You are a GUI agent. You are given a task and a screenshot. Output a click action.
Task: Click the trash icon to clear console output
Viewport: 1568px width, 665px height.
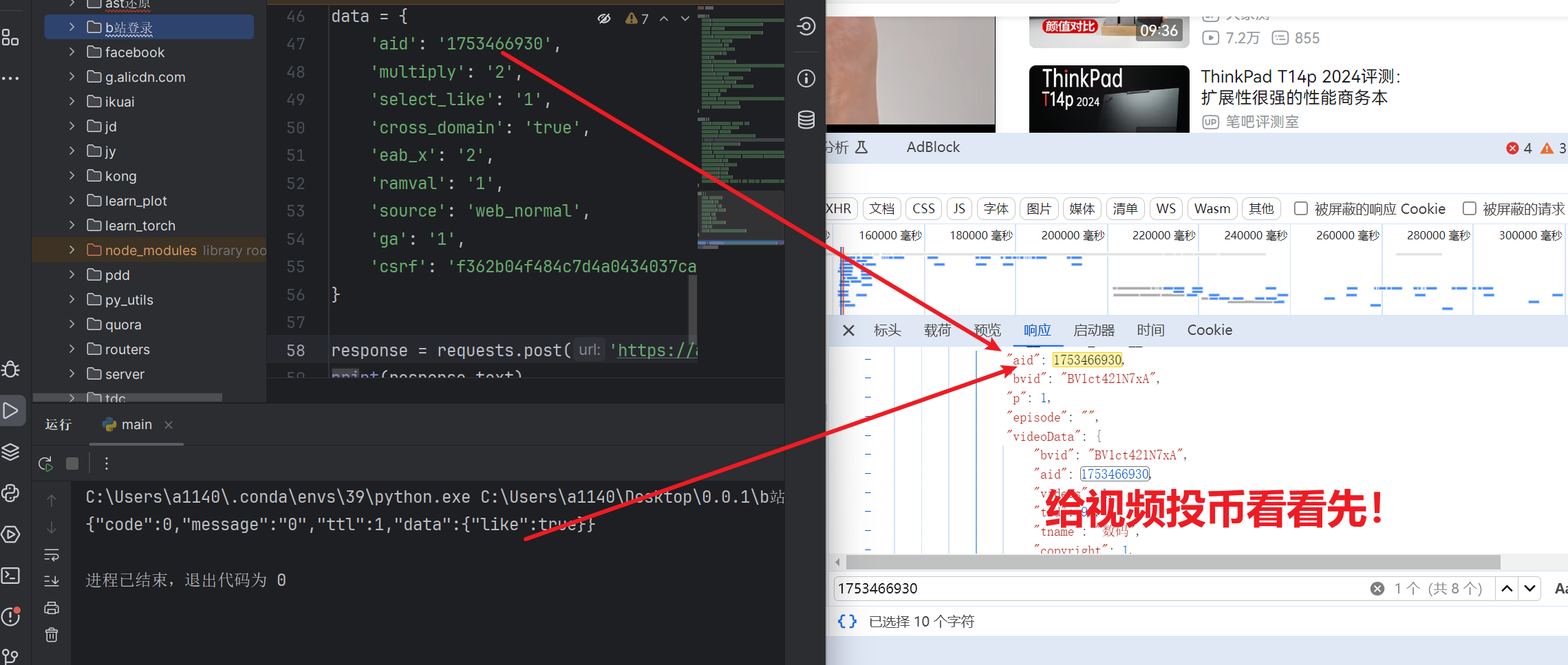52,635
